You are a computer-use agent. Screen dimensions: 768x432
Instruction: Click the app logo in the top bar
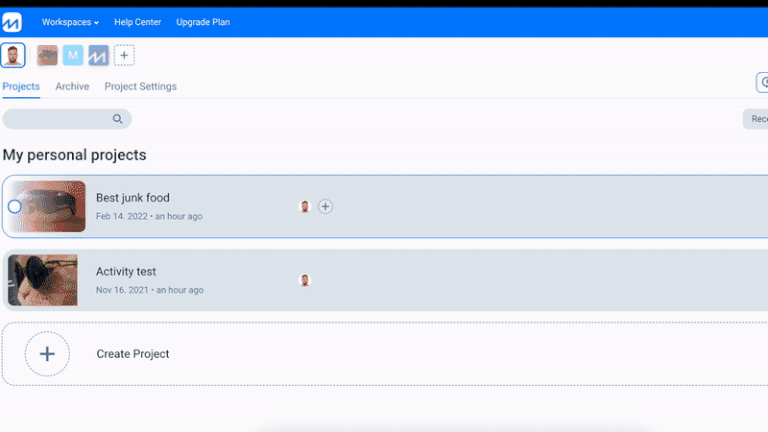pyautogui.click(x=12, y=22)
